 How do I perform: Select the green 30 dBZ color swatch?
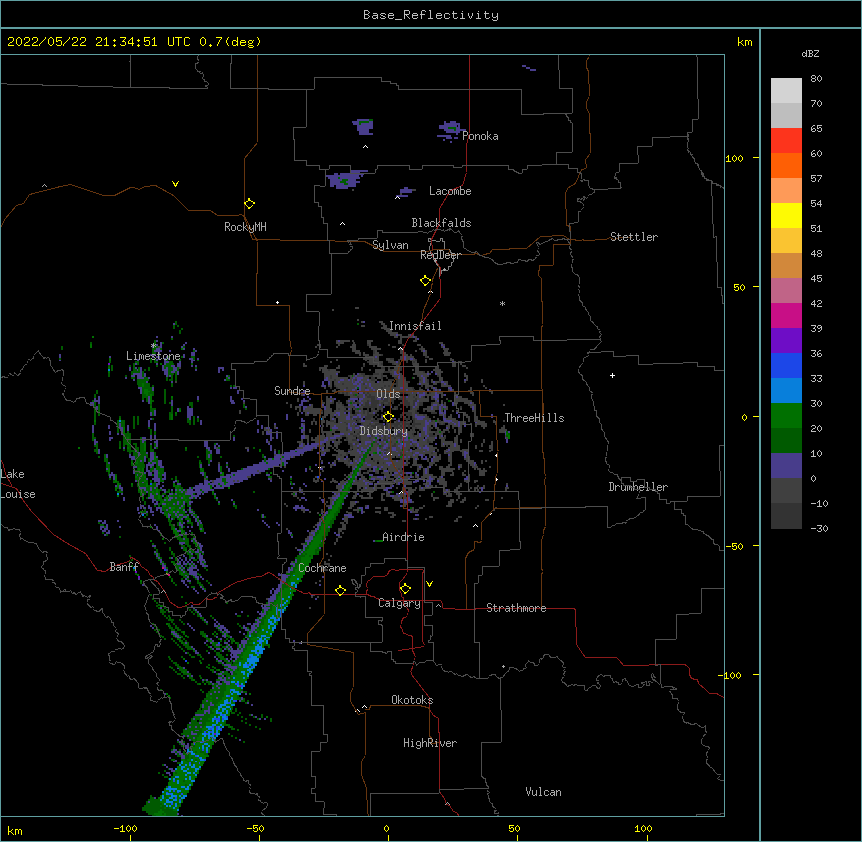[786, 416]
